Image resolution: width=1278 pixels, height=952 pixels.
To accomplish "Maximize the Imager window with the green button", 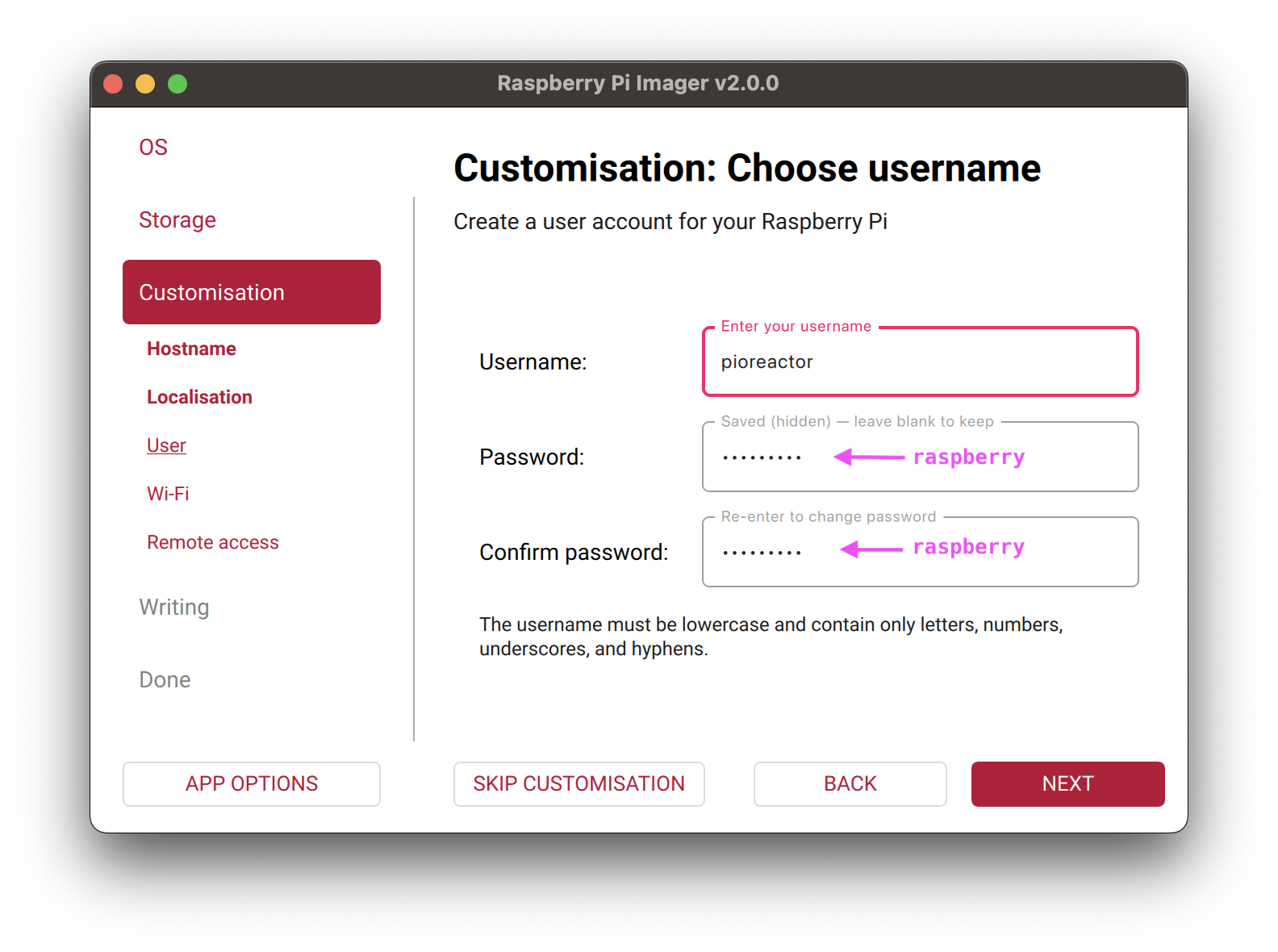I will click(177, 84).
